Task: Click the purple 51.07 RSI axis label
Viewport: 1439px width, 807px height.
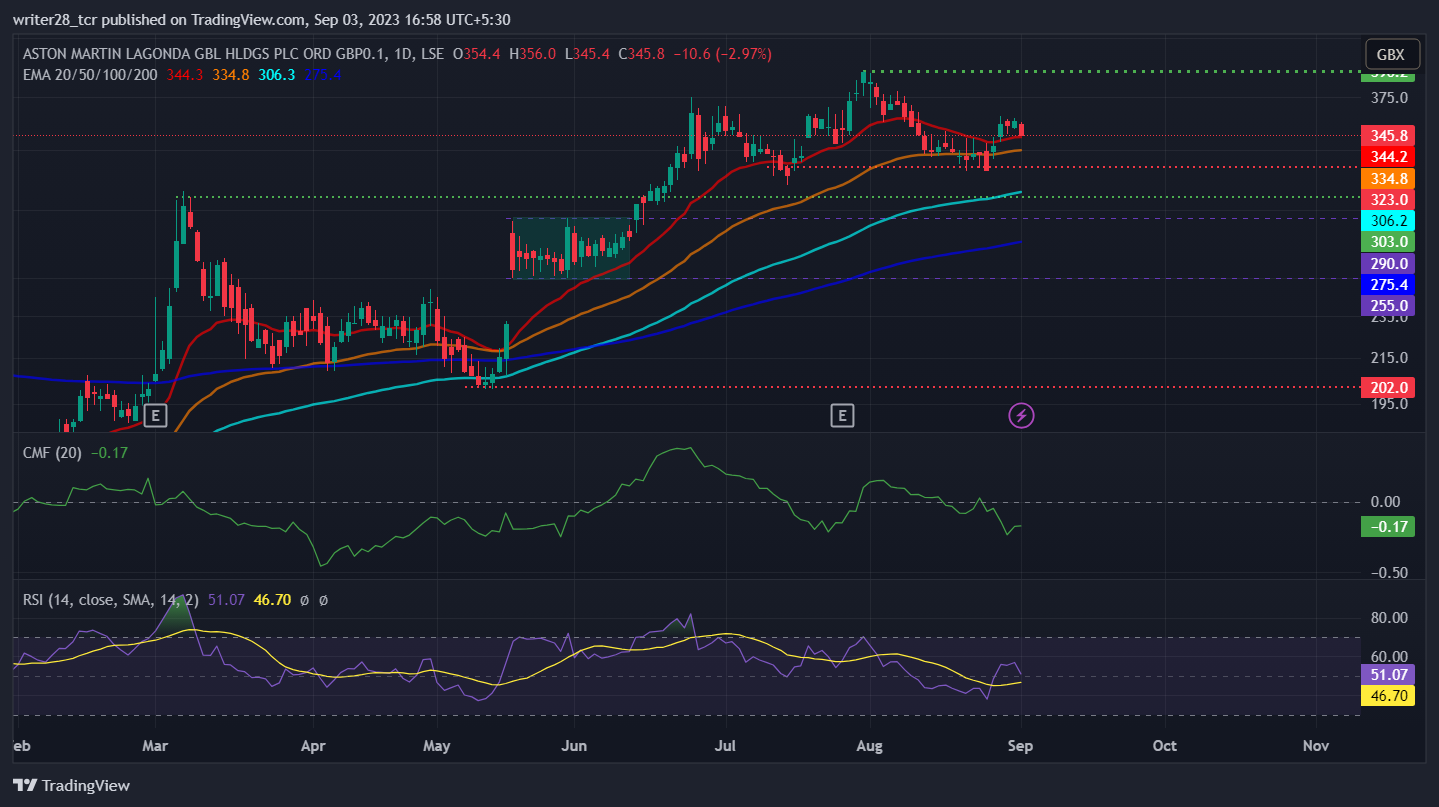Action: tap(1388, 675)
